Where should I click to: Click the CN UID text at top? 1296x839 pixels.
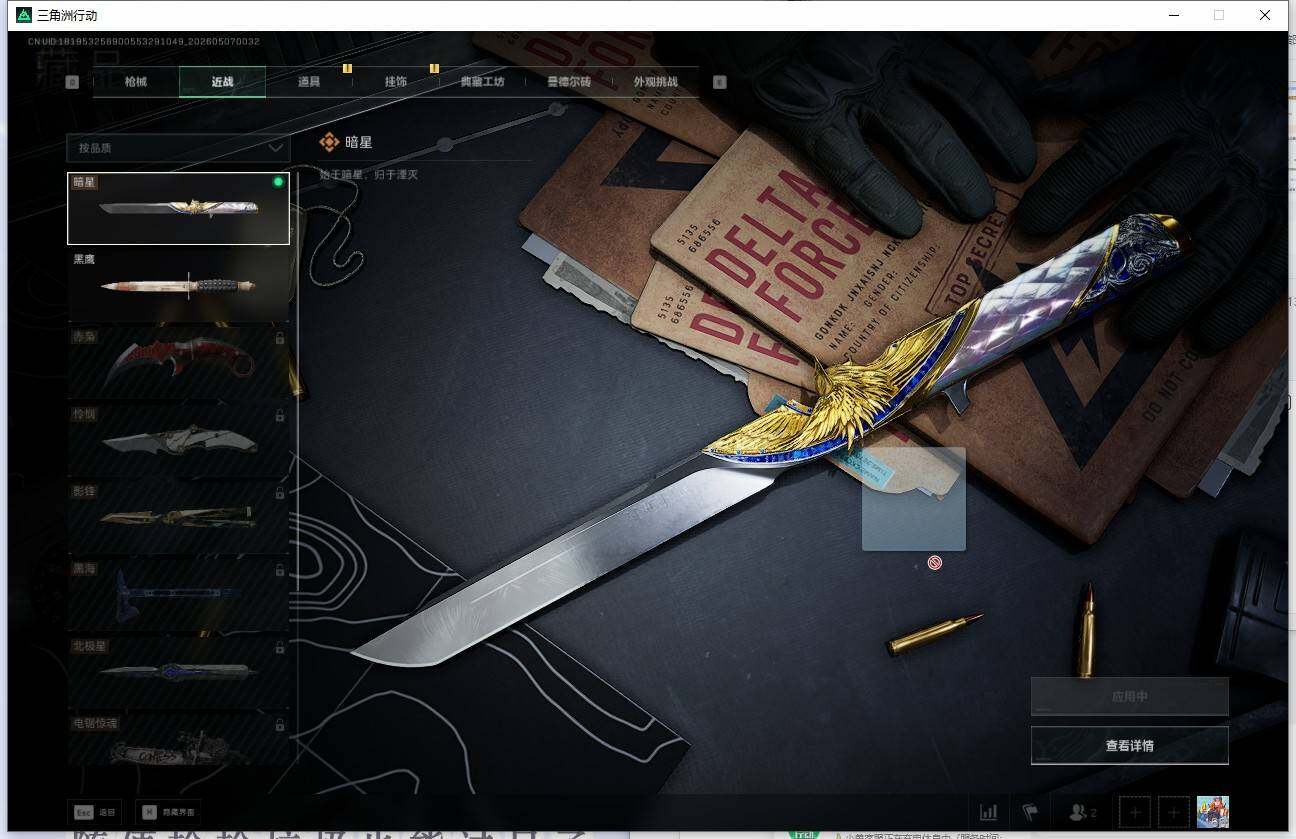144,42
